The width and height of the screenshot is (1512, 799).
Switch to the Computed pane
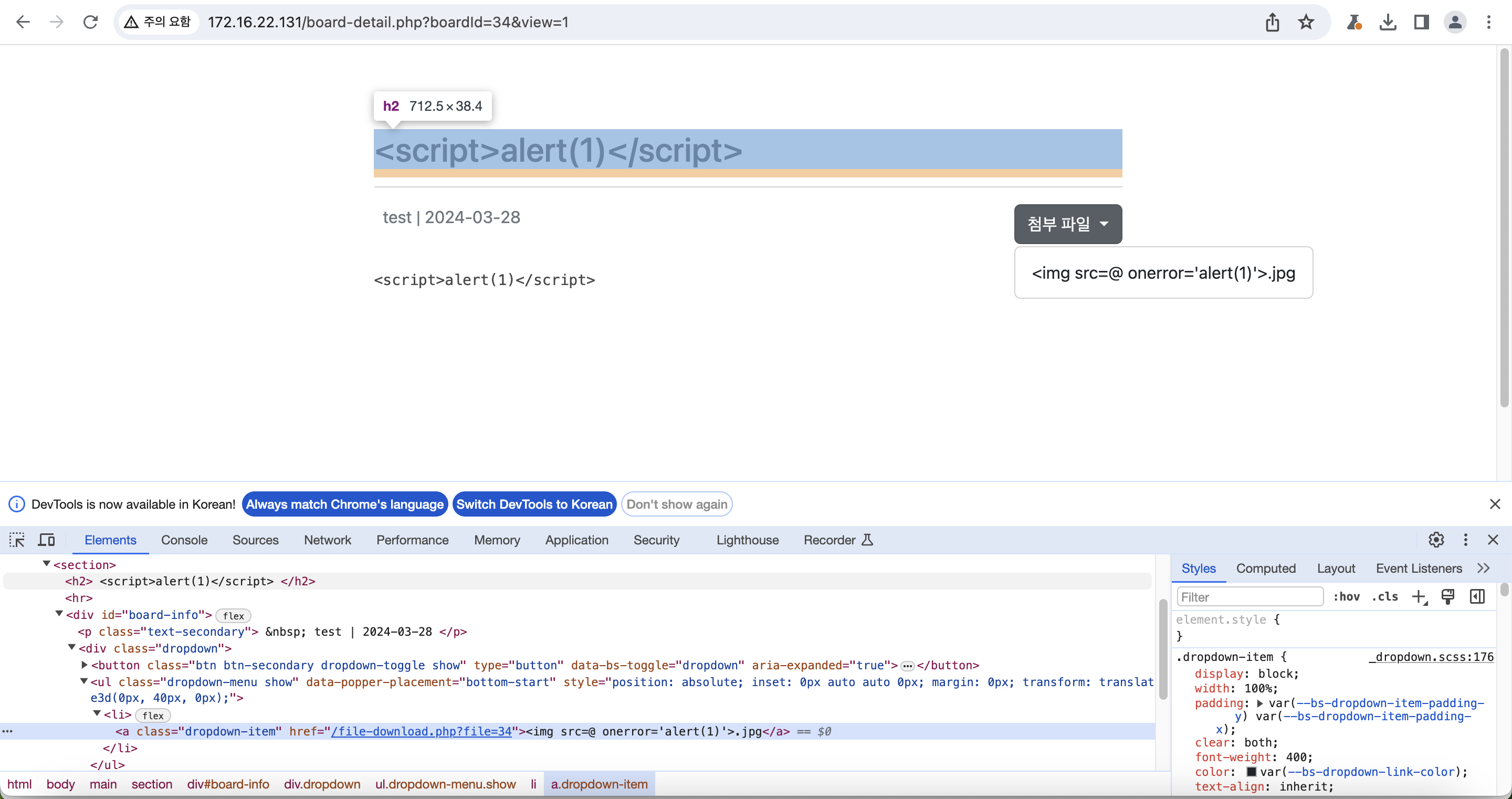(1265, 567)
